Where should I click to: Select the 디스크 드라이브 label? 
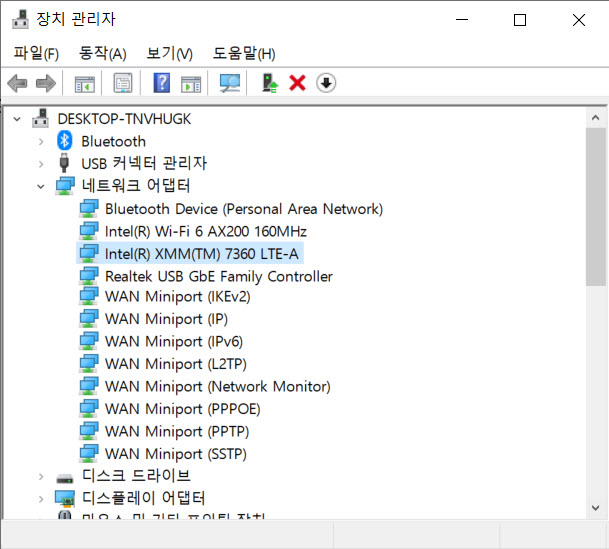pos(136,476)
